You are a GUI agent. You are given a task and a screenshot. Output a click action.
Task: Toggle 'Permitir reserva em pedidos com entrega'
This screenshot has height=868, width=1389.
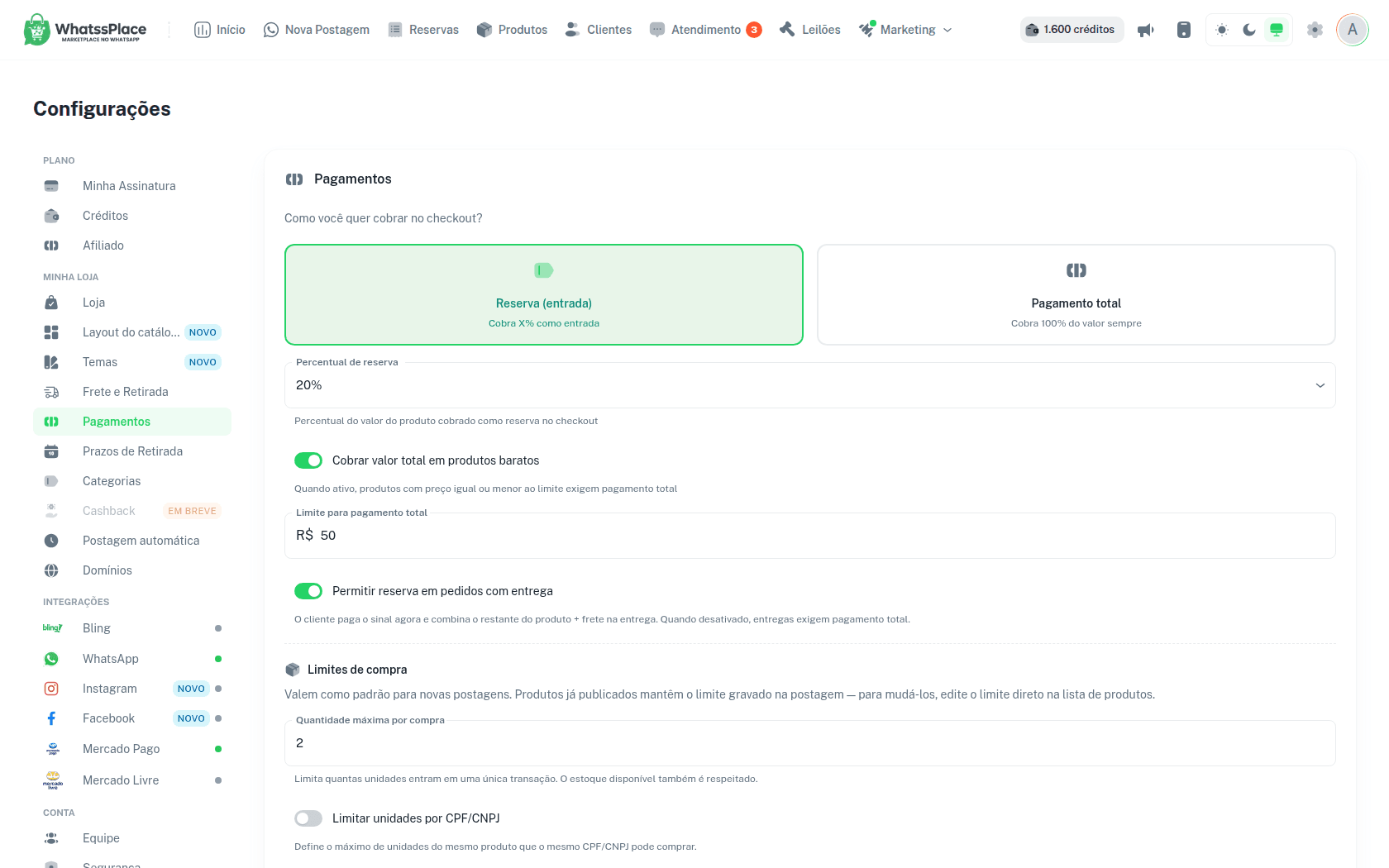coord(308,591)
